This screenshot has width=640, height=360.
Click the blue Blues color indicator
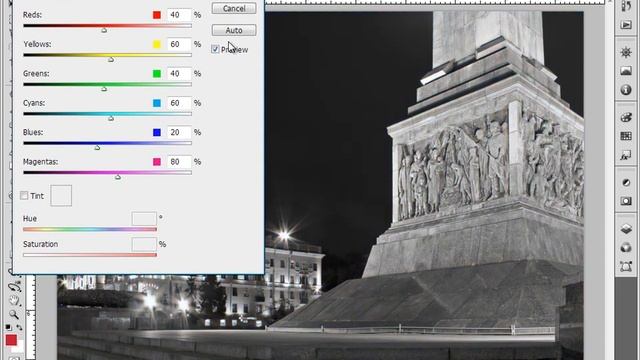pyautogui.click(x=157, y=133)
